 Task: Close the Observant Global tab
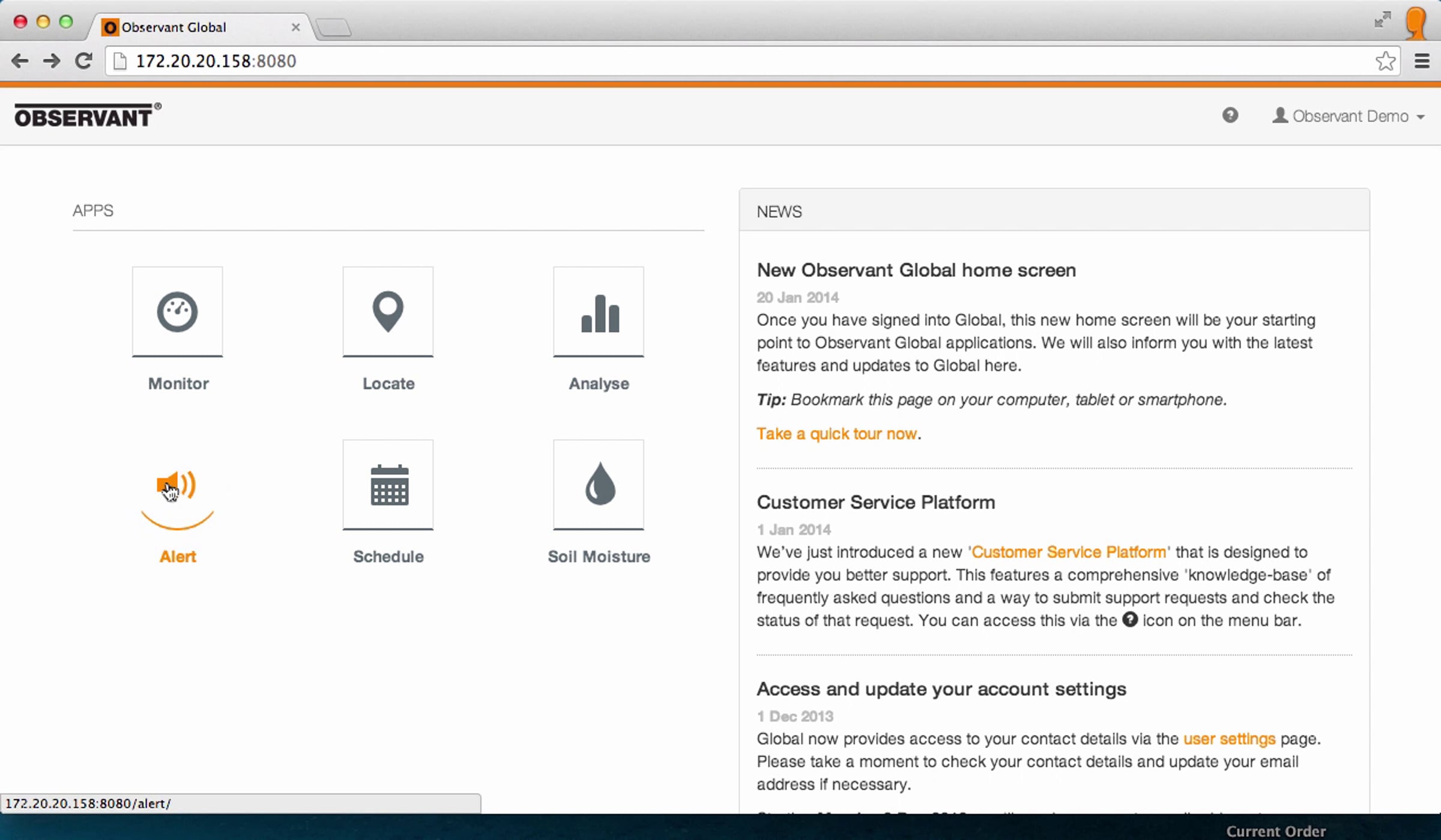click(295, 27)
